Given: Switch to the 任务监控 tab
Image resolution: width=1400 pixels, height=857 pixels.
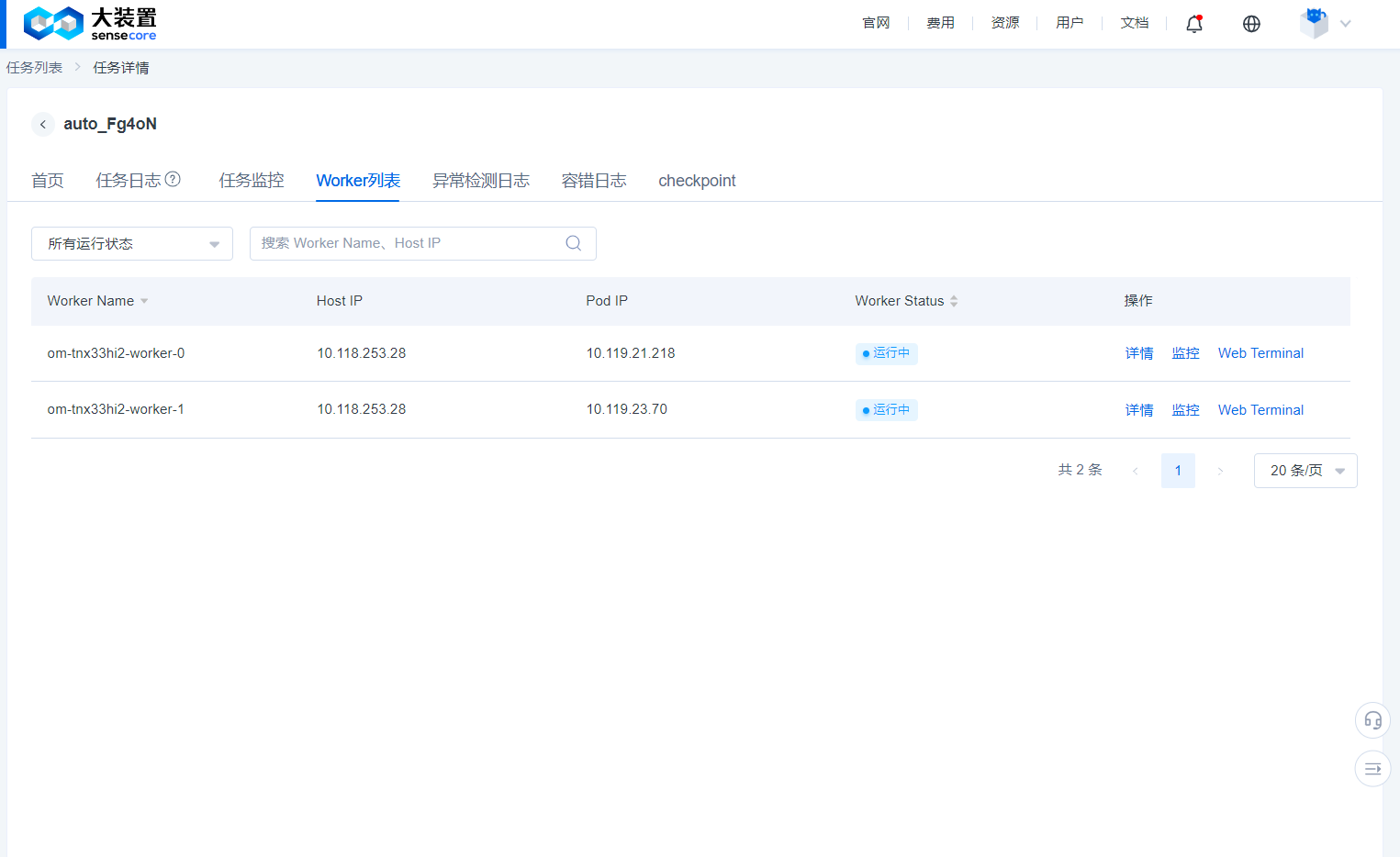Looking at the screenshot, I should [x=252, y=181].
